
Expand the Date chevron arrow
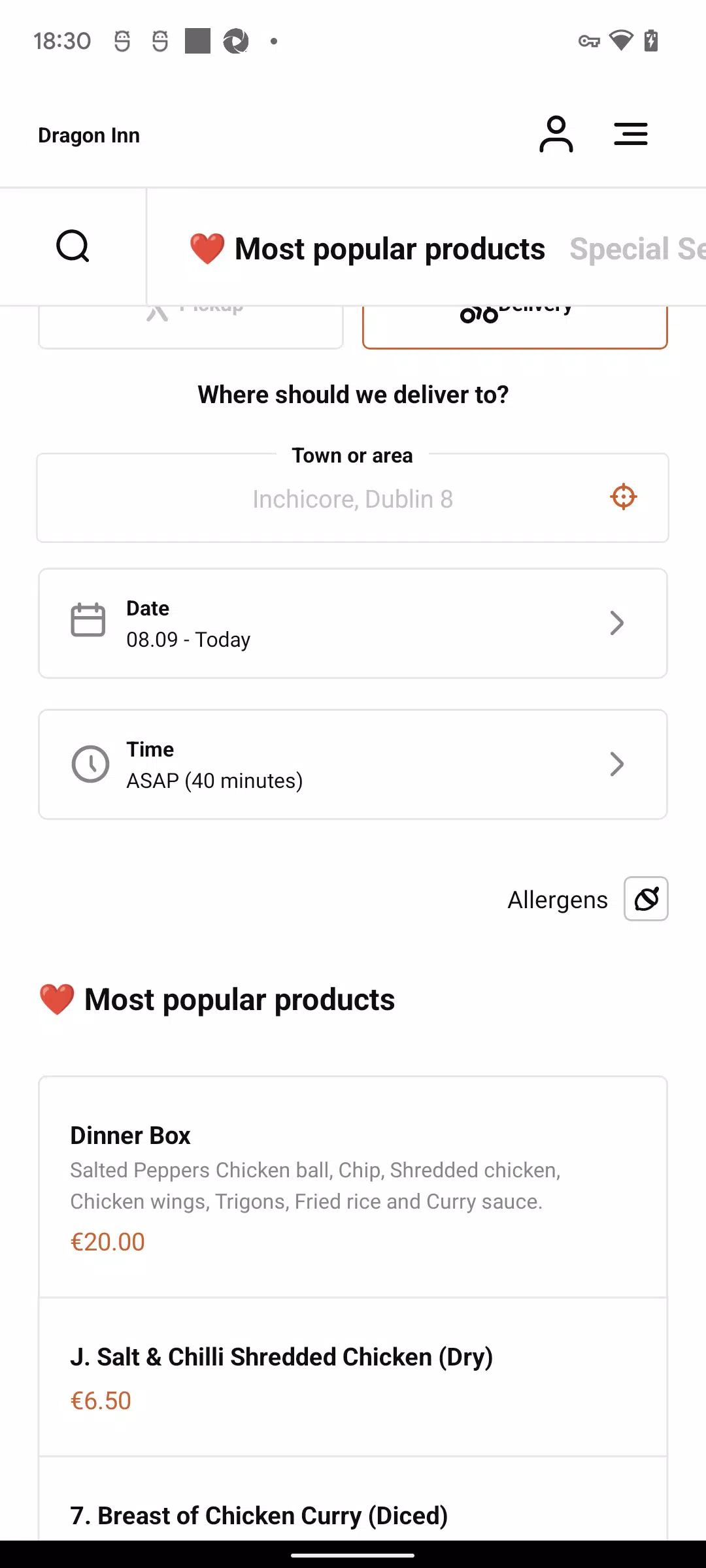pos(616,623)
